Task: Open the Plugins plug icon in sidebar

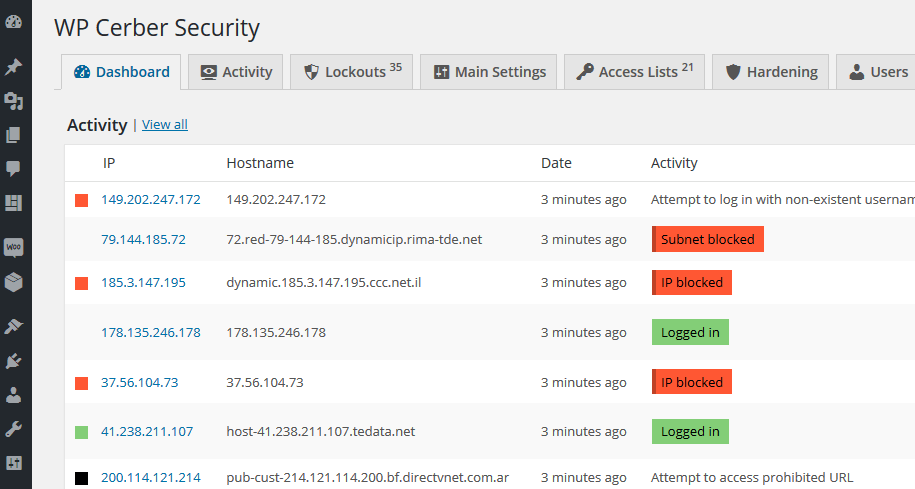Action: click(x=13, y=361)
